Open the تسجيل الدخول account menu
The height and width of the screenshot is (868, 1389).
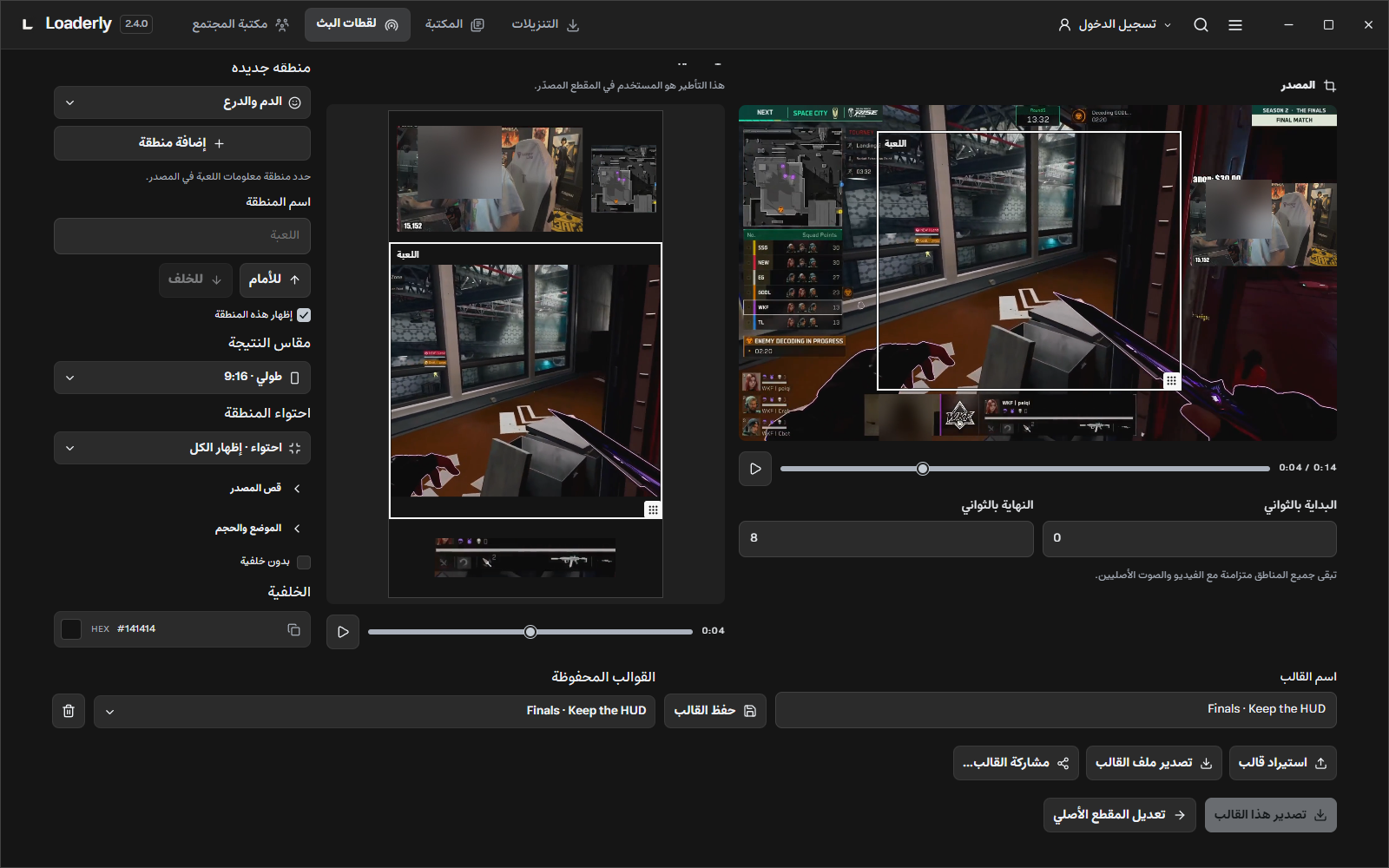click(1115, 25)
